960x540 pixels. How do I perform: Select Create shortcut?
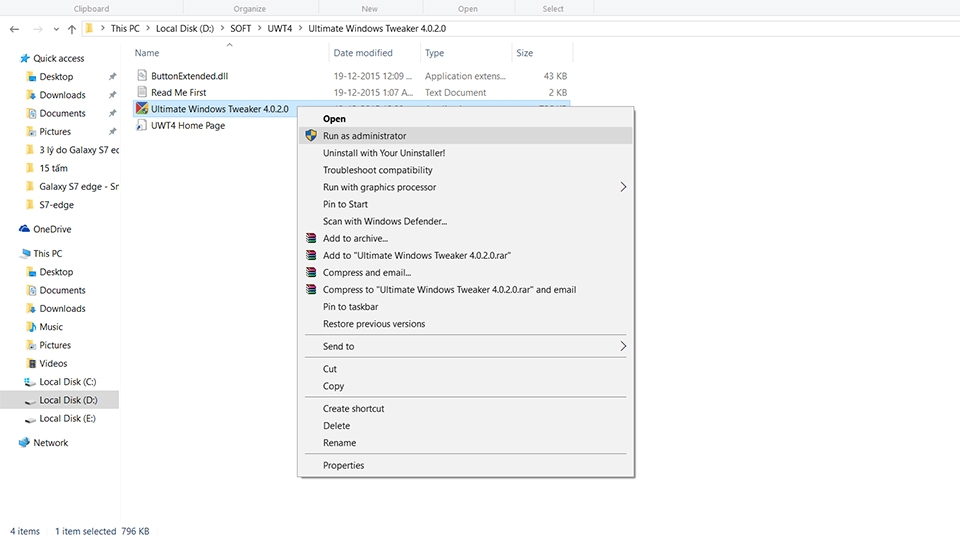tap(465, 409)
